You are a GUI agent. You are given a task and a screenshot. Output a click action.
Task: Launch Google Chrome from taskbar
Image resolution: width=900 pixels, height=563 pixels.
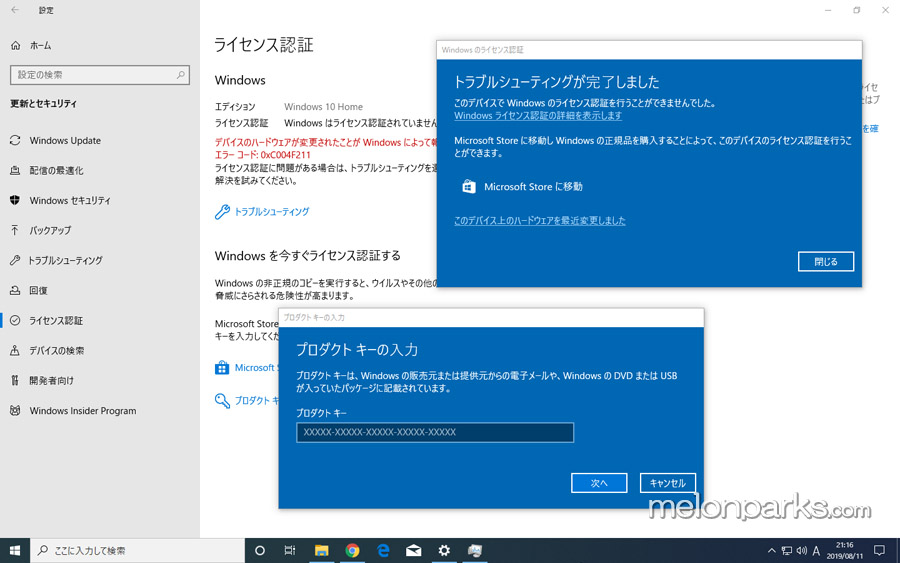pyautogui.click(x=352, y=550)
